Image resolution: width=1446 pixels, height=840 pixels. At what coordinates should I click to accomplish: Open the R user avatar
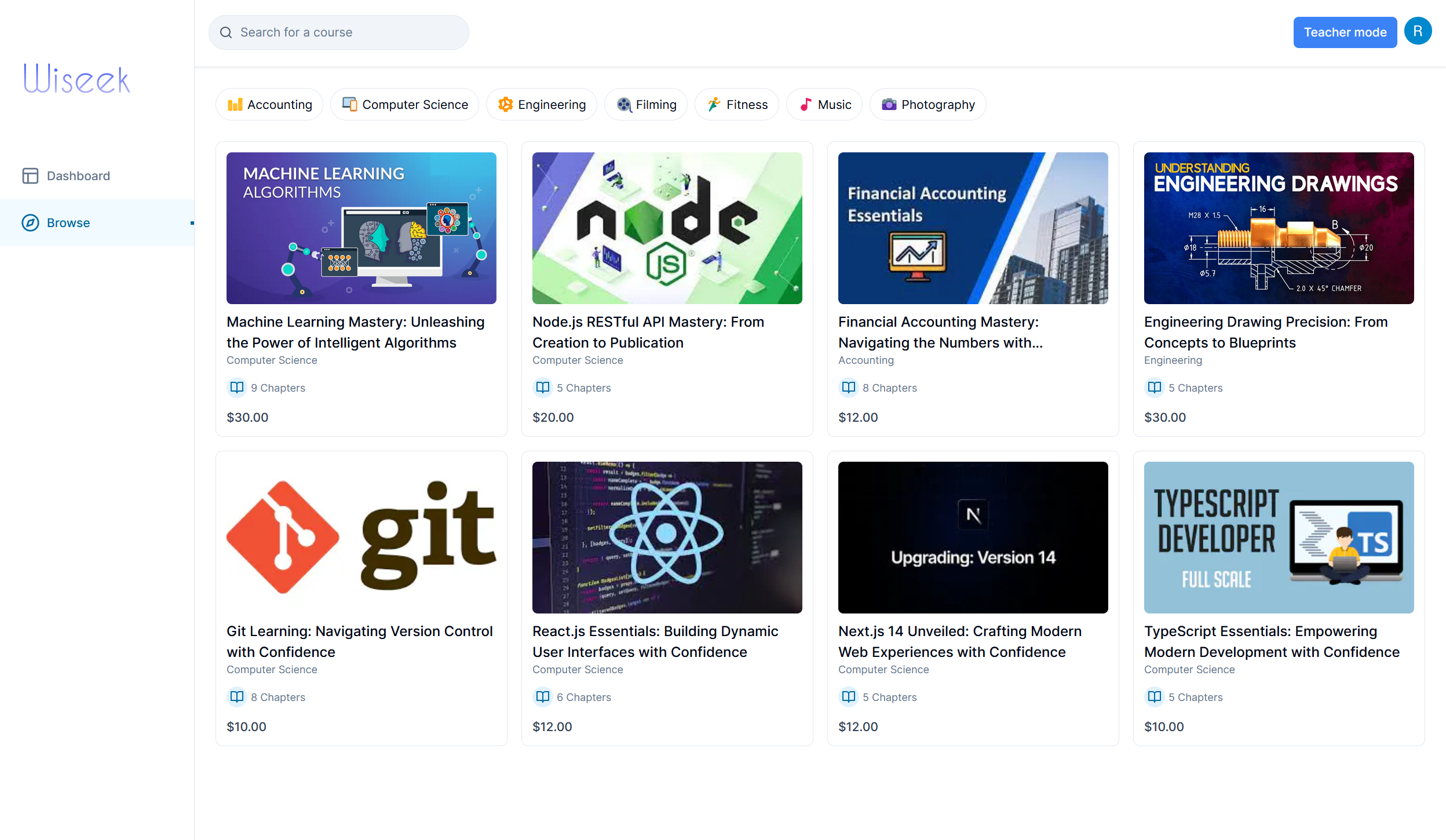(1418, 31)
